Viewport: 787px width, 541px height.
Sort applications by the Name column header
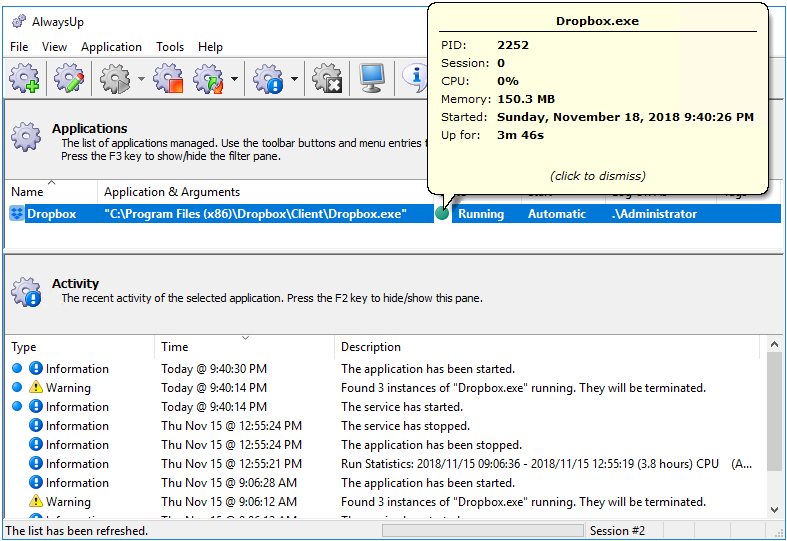51,192
